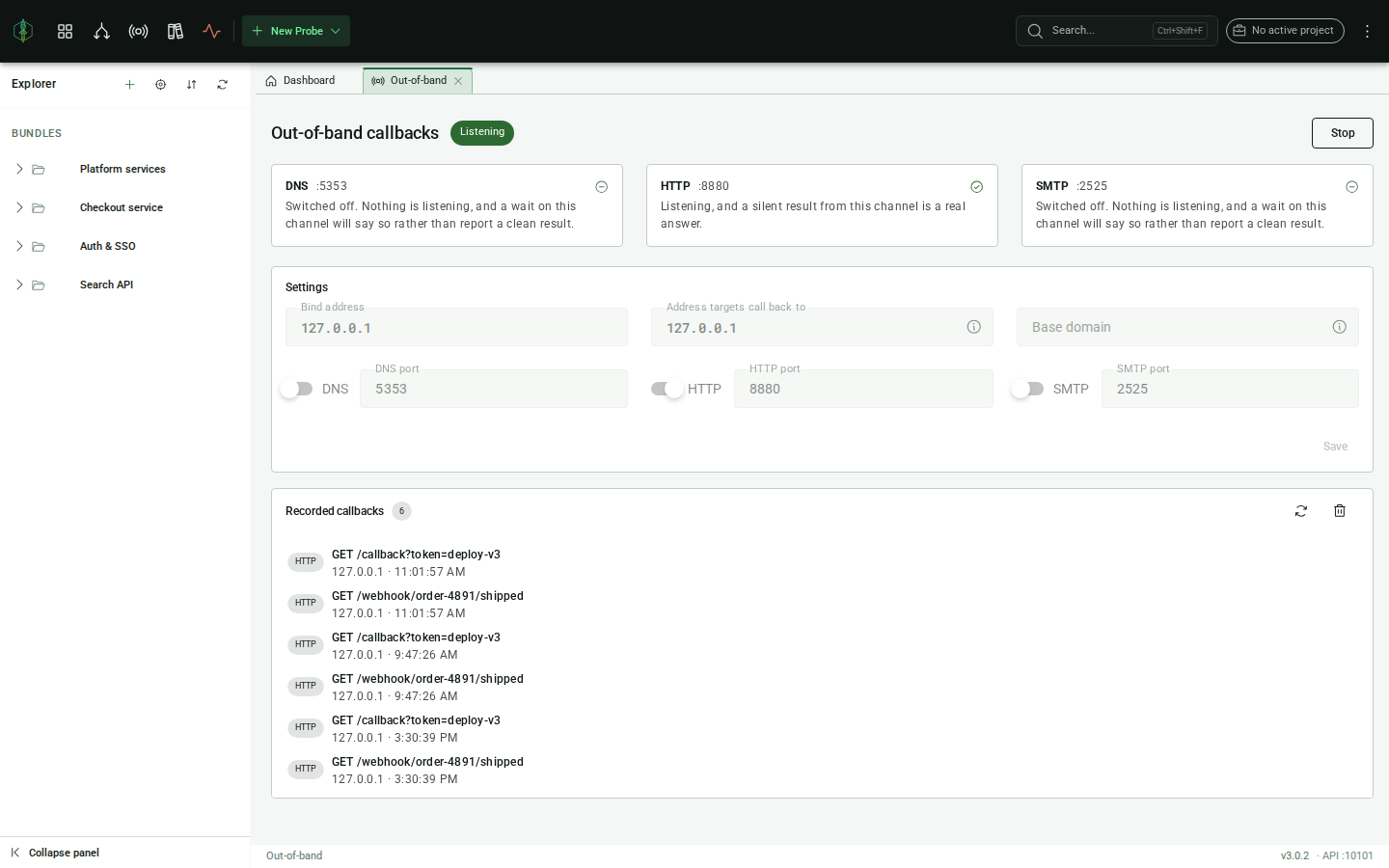Focus the Search field in top bar
Screen dimensions: 1389x868
coord(1116,31)
